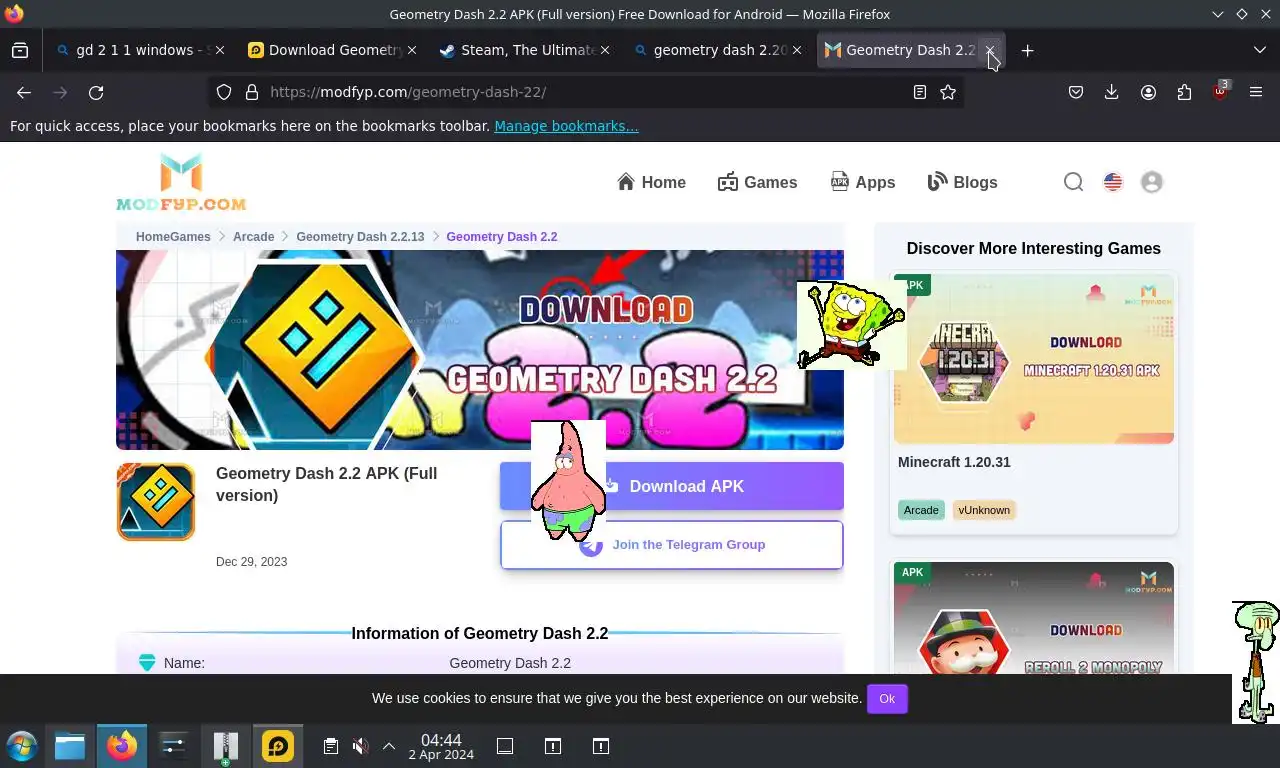Open Minecraft 1.20.31 card thumbnail
Image resolution: width=1280 pixels, height=768 pixels.
point(1034,358)
